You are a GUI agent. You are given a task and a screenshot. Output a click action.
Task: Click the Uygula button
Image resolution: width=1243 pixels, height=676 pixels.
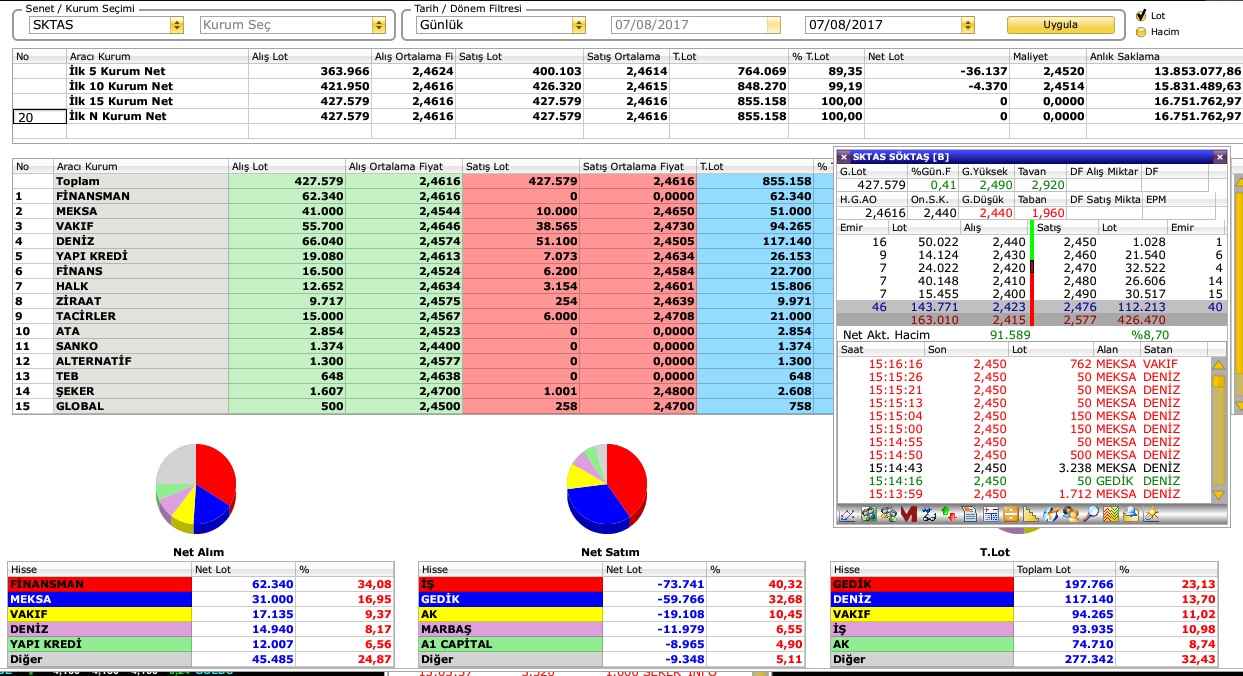point(1060,25)
